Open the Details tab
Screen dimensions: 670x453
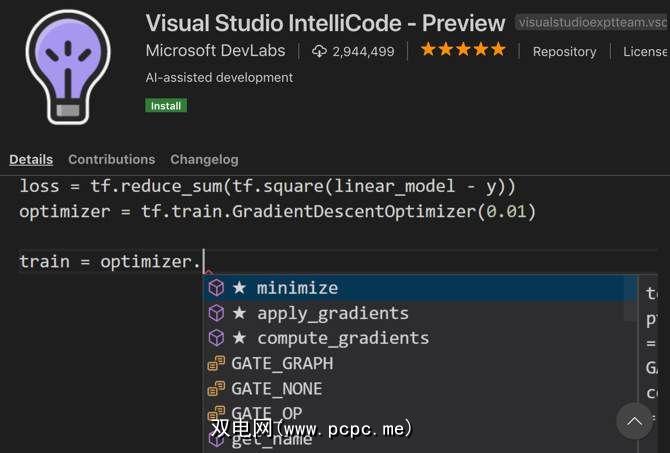pos(31,159)
